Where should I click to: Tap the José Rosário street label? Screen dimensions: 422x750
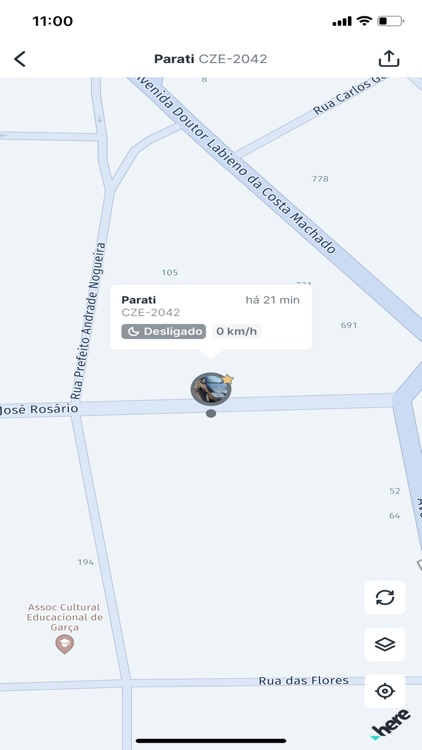pos(39,409)
